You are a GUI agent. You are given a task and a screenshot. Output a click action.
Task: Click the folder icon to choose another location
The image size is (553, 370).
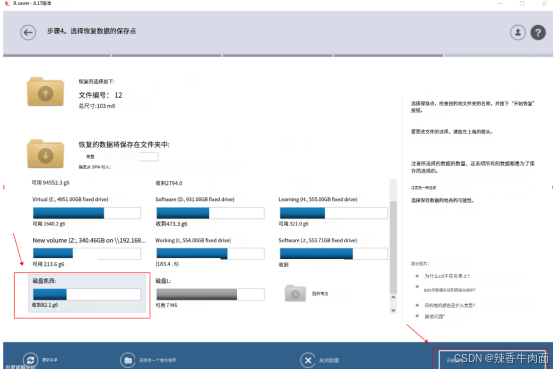click(x=128, y=360)
